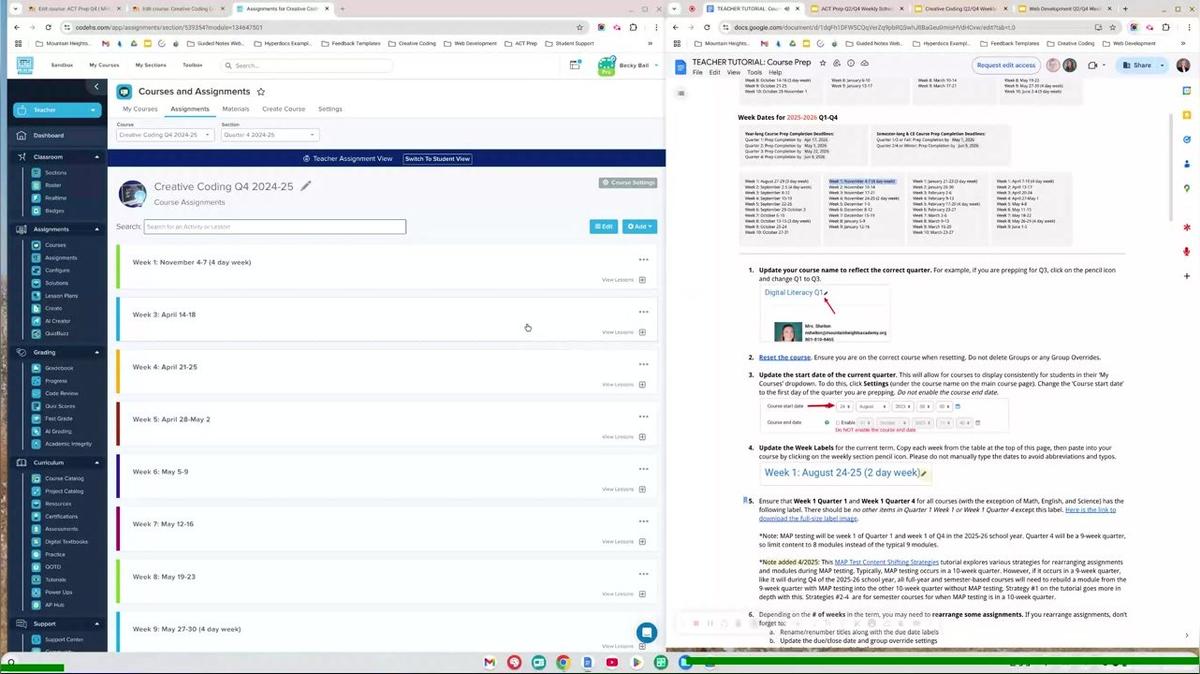This screenshot has height=674, width=1200.
Task: Open Course Catalog in the Curriculum section
Action: pos(64,478)
